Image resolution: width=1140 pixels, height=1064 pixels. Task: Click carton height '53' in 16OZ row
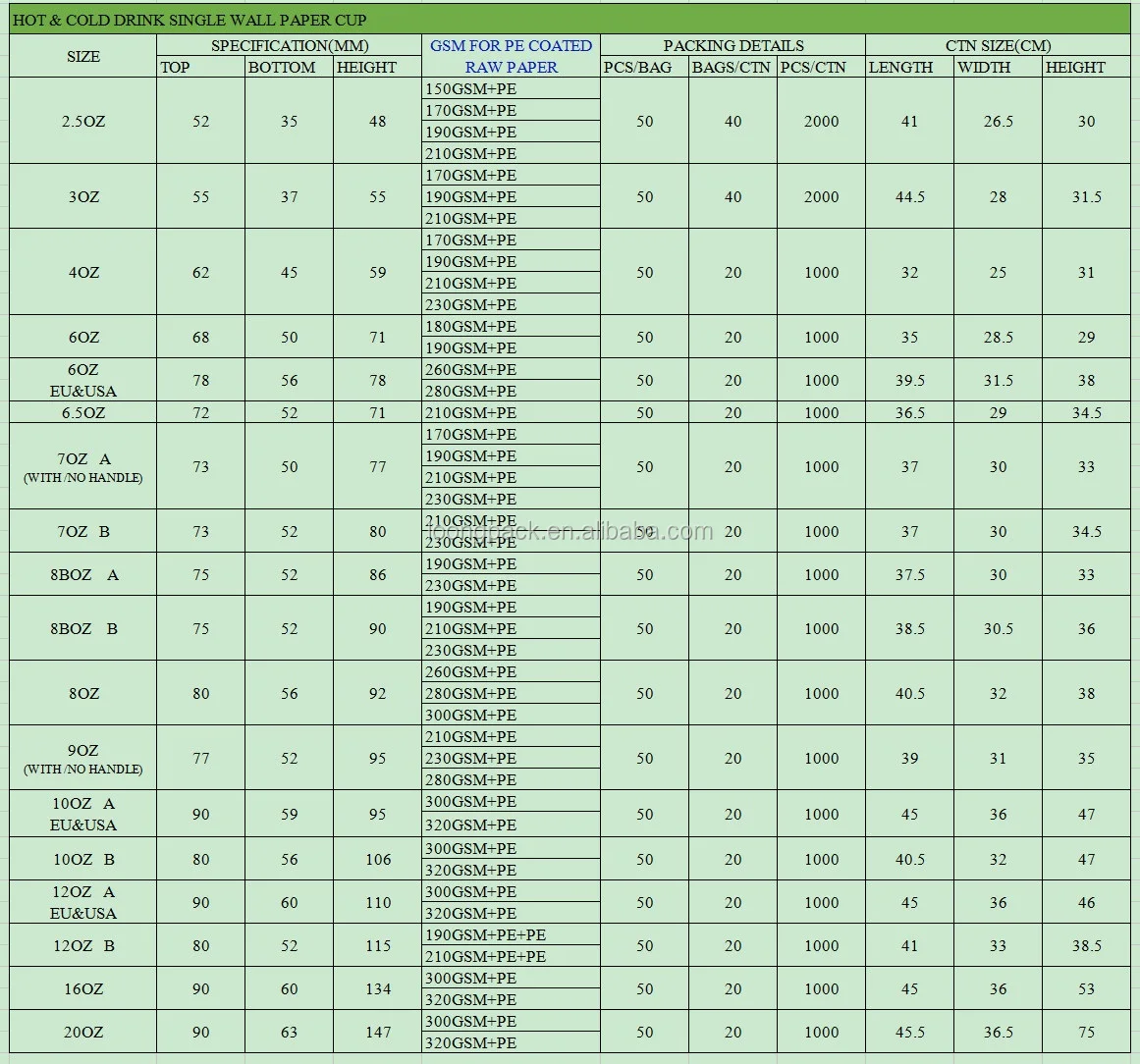tap(1086, 988)
